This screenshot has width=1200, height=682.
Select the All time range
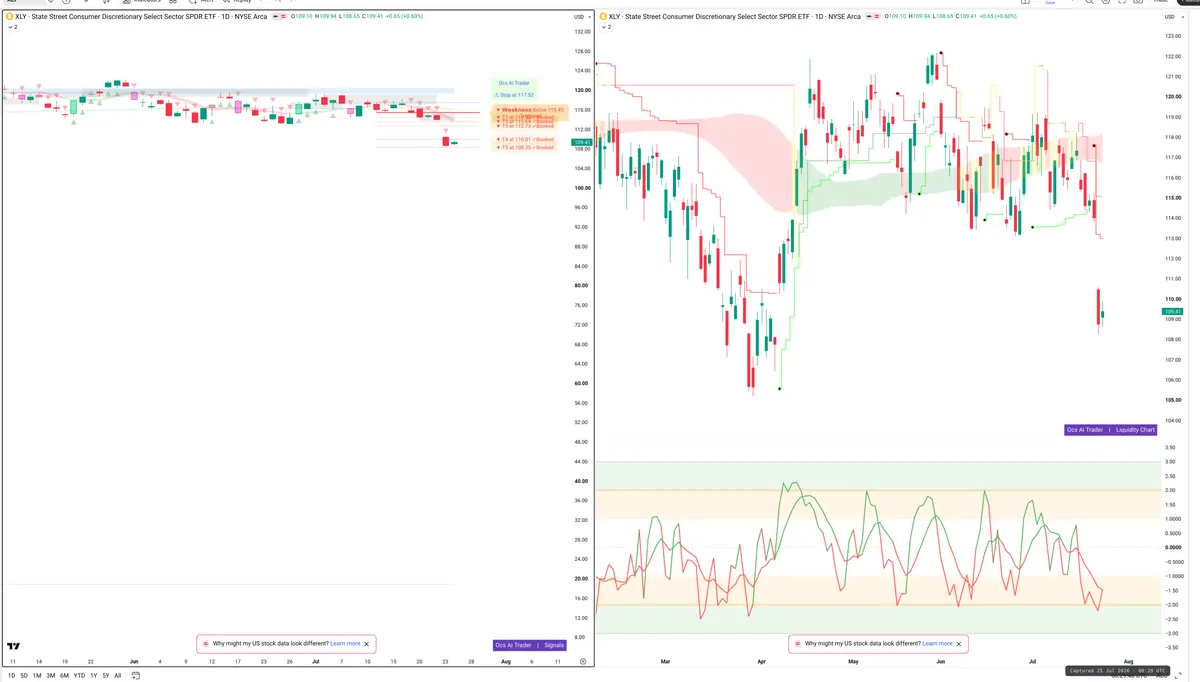117,676
